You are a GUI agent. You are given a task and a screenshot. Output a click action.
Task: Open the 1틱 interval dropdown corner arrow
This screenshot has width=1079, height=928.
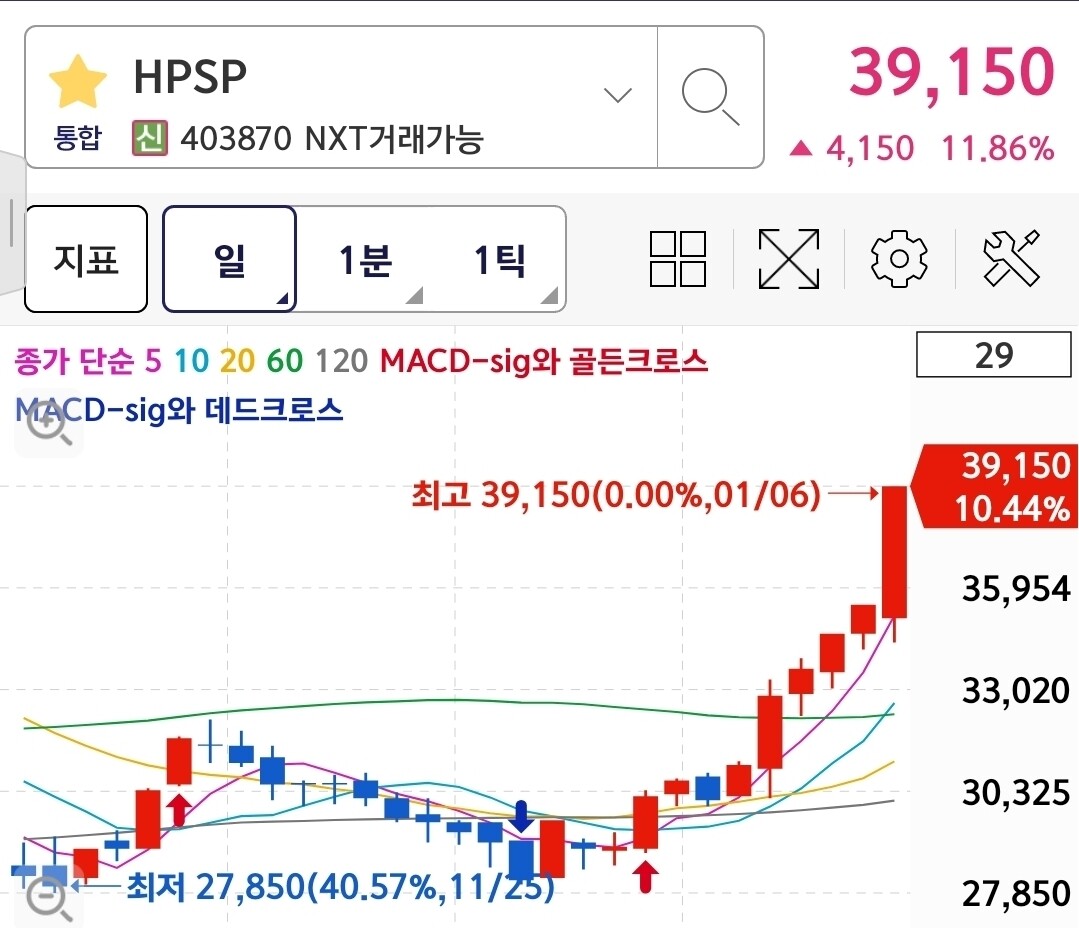point(549,295)
